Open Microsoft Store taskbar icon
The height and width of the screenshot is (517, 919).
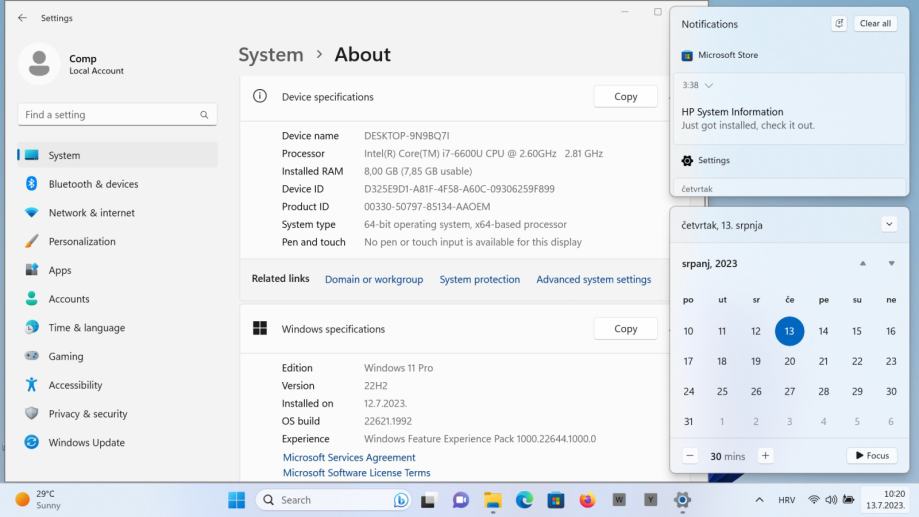555,500
